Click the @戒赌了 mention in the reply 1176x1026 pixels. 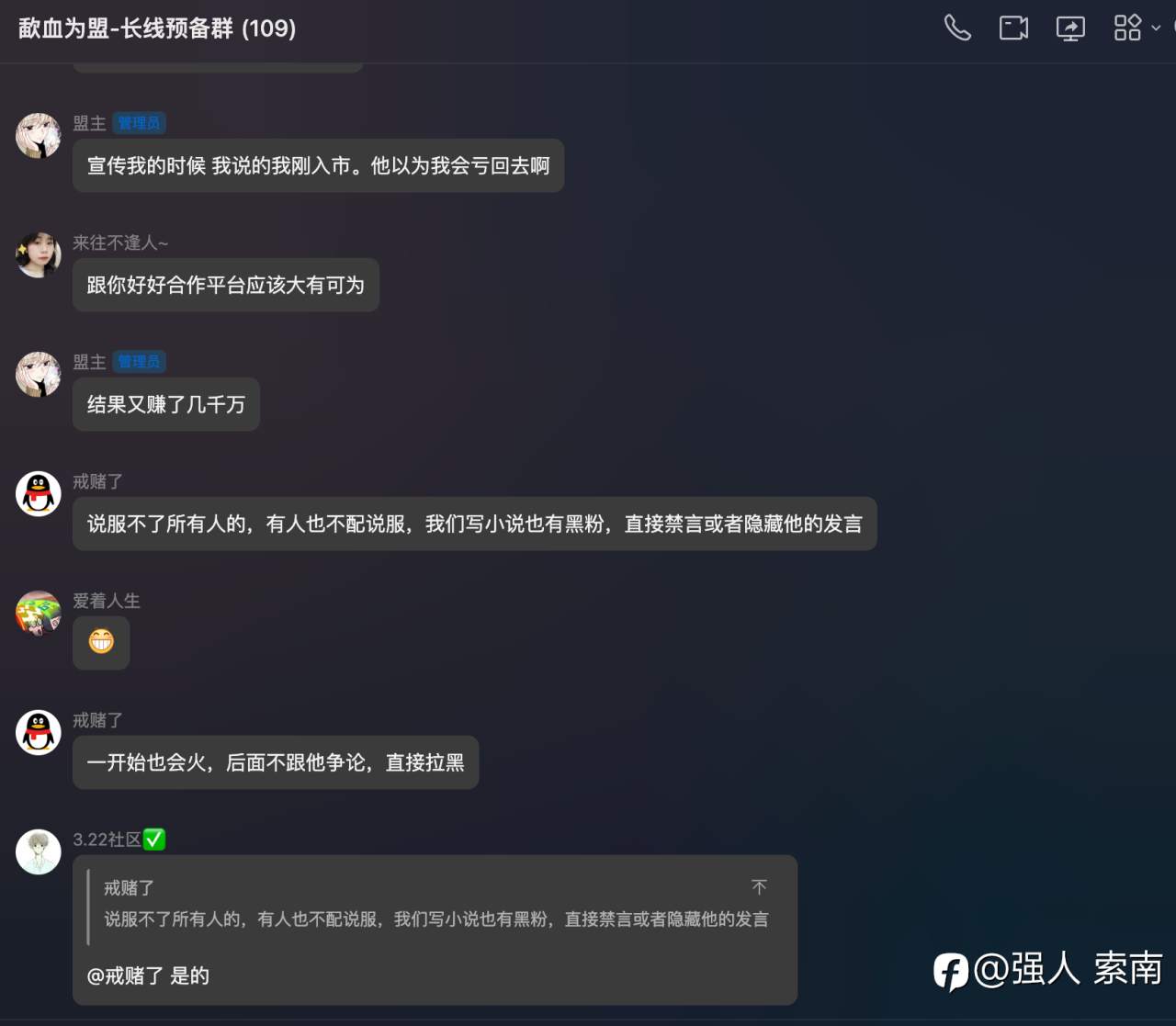click(x=125, y=975)
